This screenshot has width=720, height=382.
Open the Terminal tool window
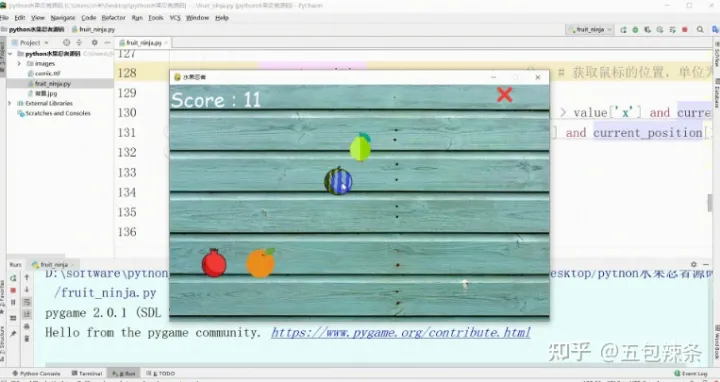click(87, 374)
